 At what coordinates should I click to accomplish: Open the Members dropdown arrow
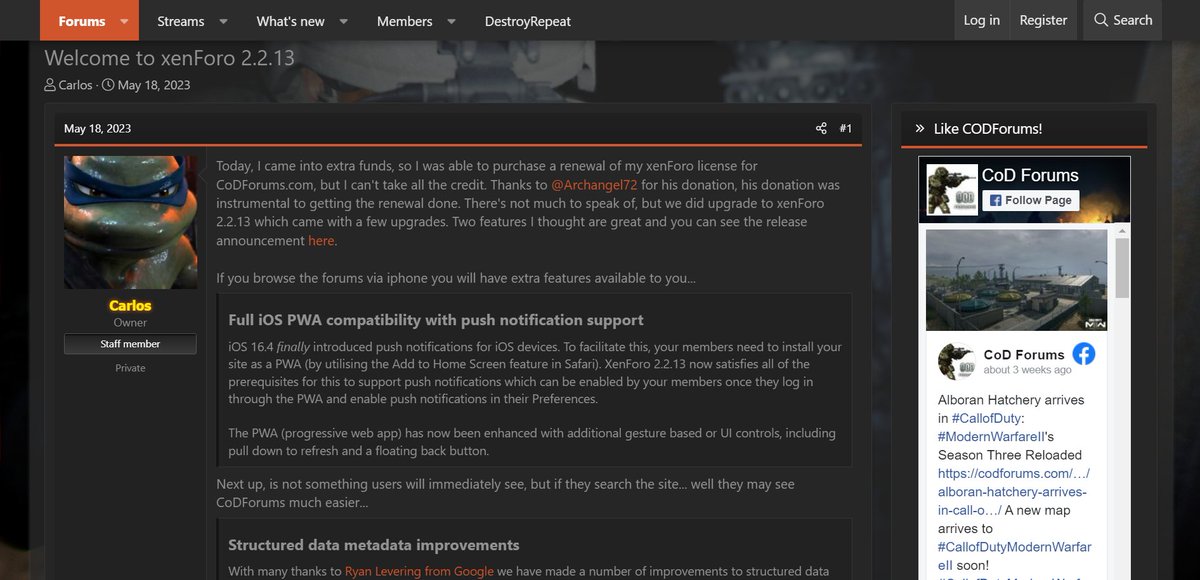pyautogui.click(x=451, y=20)
